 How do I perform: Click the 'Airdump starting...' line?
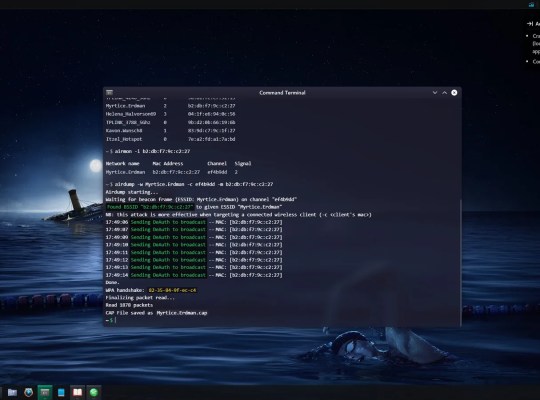pyautogui.click(x=132, y=192)
